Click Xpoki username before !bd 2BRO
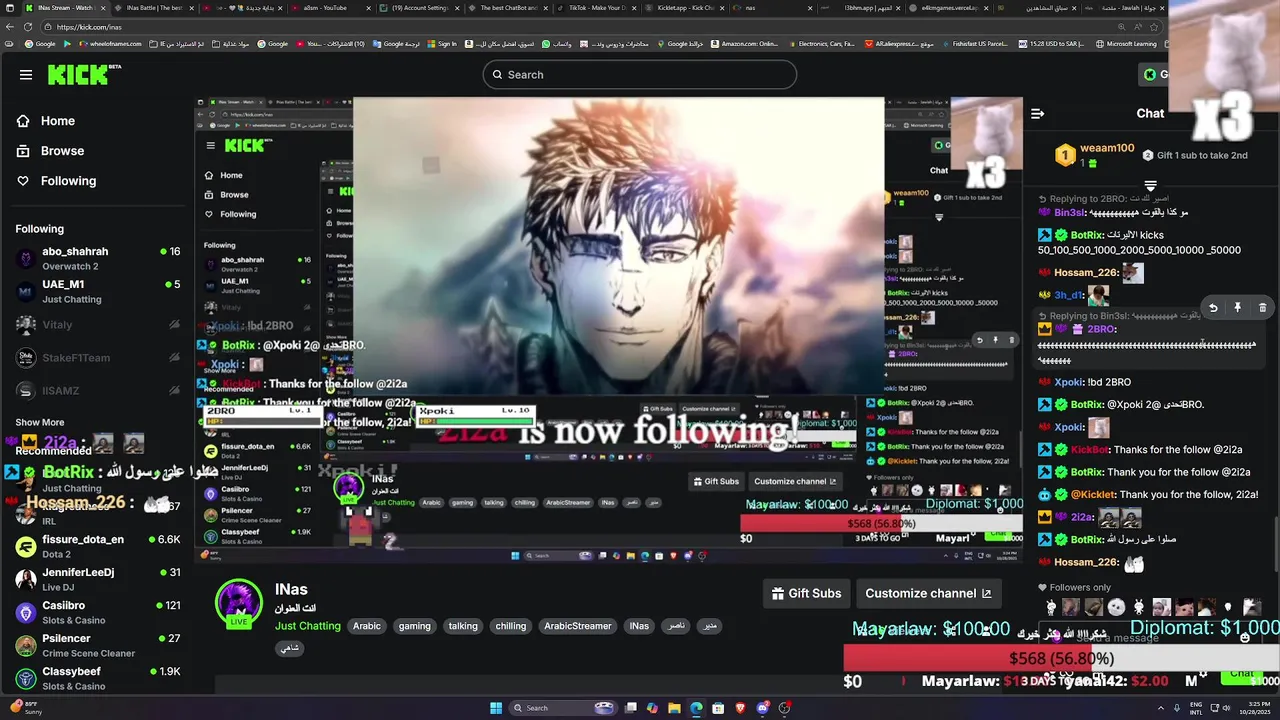The height and width of the screenshot is (720, 1280). pos(1069,382)
